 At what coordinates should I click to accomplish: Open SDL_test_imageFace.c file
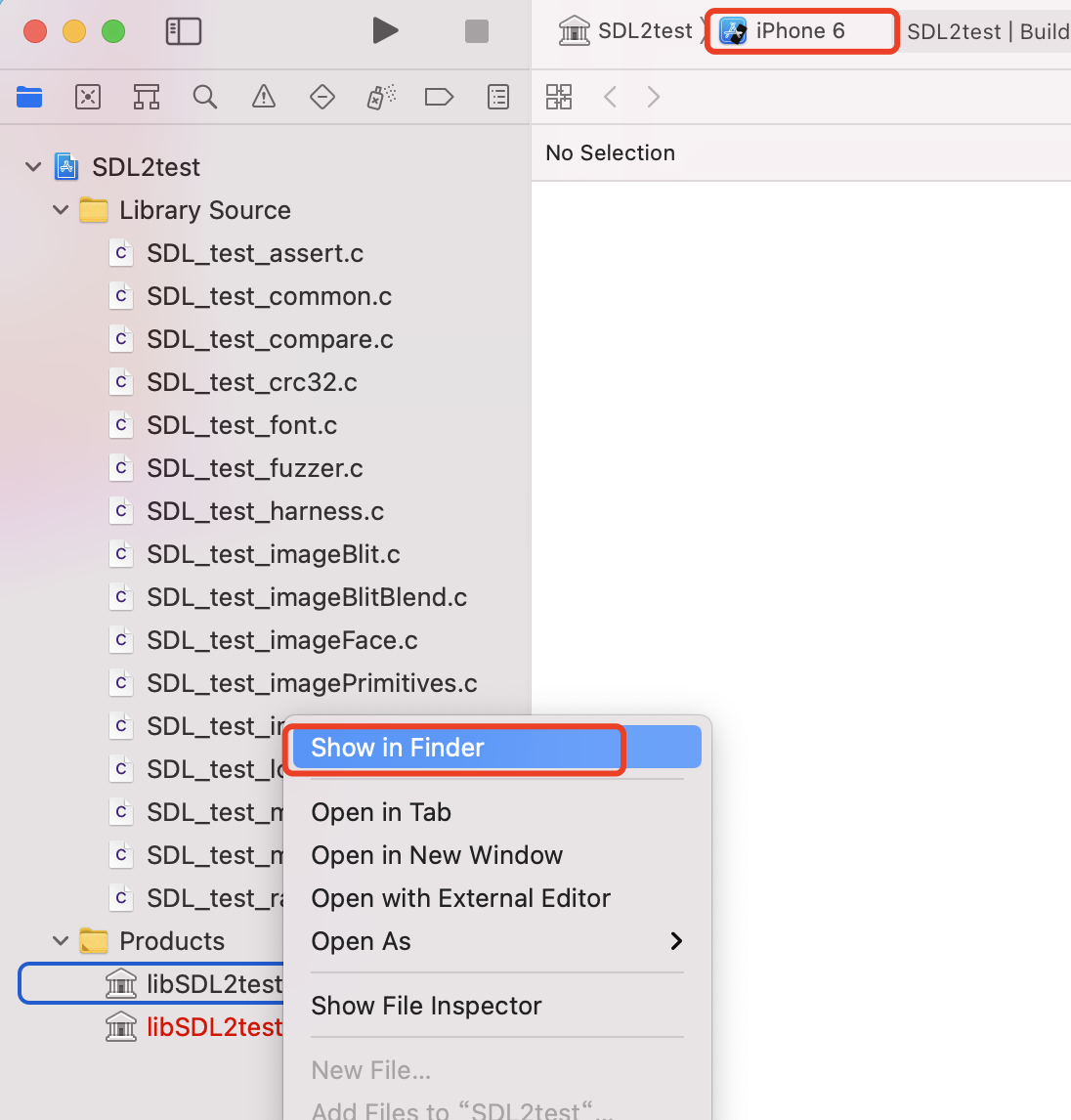pos(282,640)
